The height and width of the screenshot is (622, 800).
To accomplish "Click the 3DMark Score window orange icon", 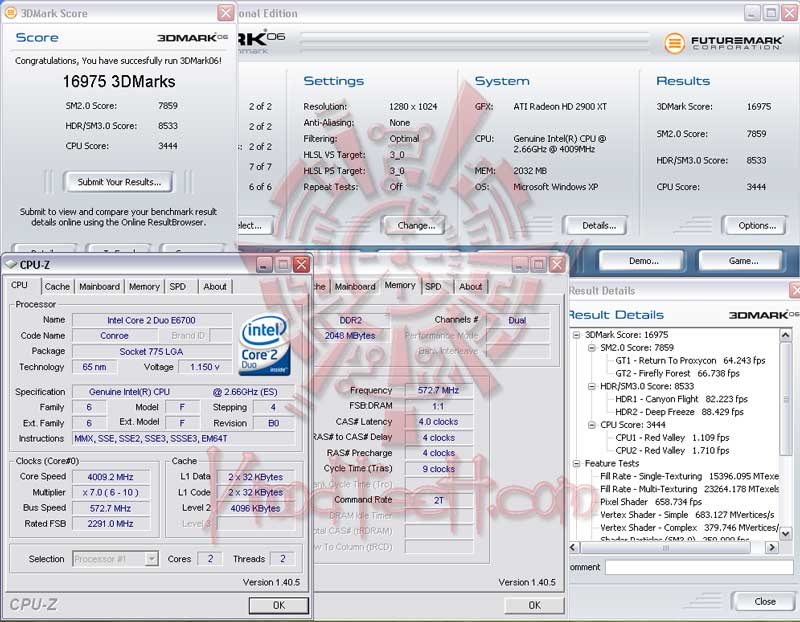I will [x=10, y=12].
